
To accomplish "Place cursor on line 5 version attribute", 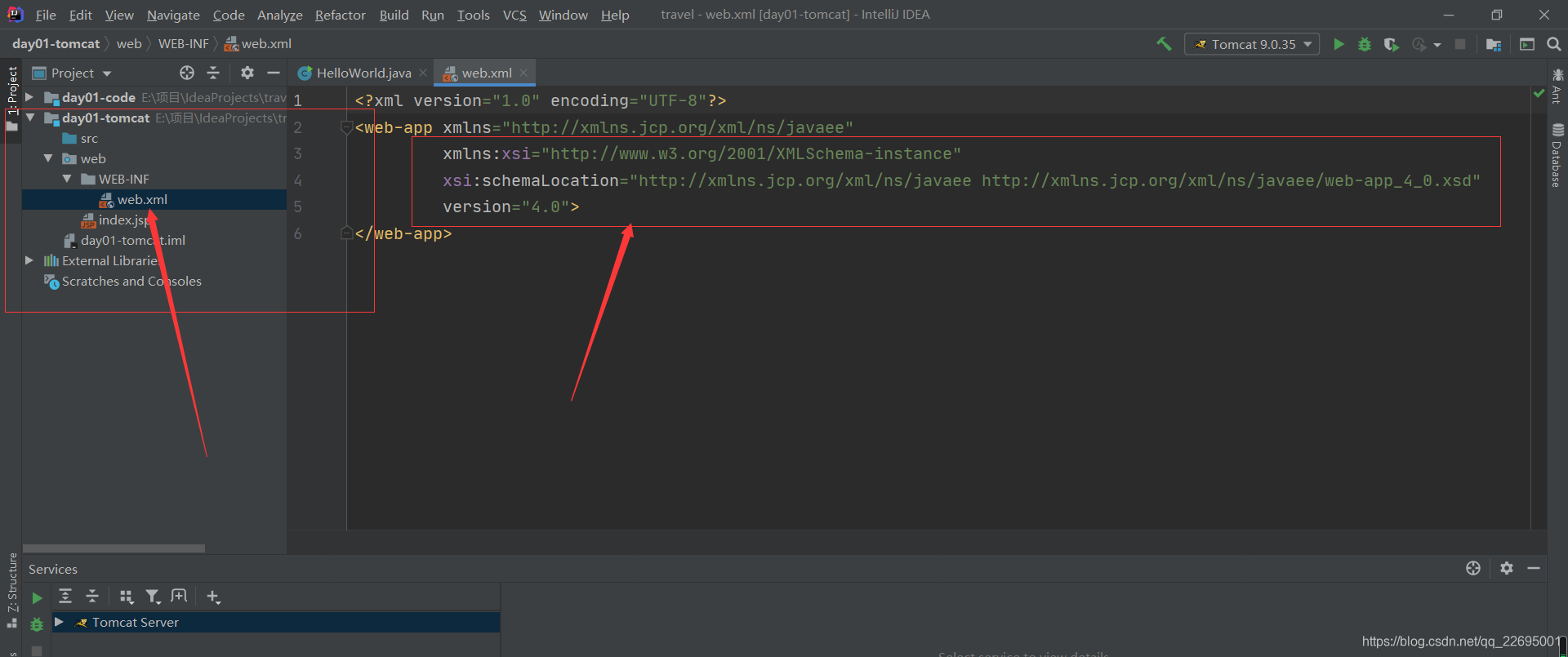I will click(x=511, y=207).
